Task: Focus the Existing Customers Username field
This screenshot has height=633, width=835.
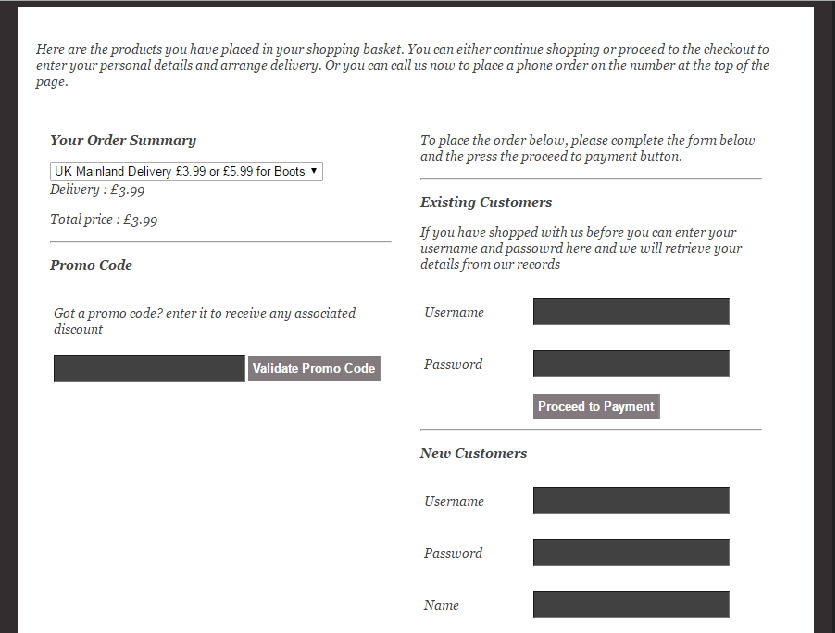Action: (x=631, y=312)
